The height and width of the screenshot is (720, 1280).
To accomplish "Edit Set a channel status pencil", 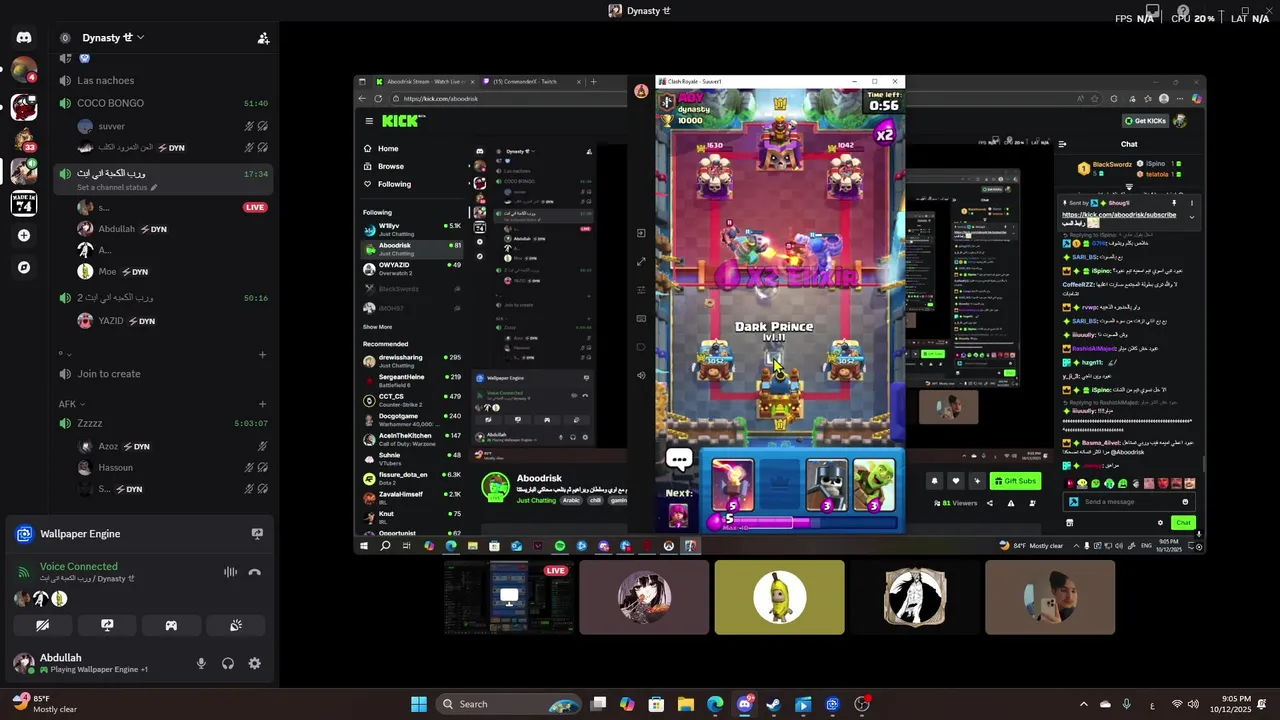I will coord(153,187).
